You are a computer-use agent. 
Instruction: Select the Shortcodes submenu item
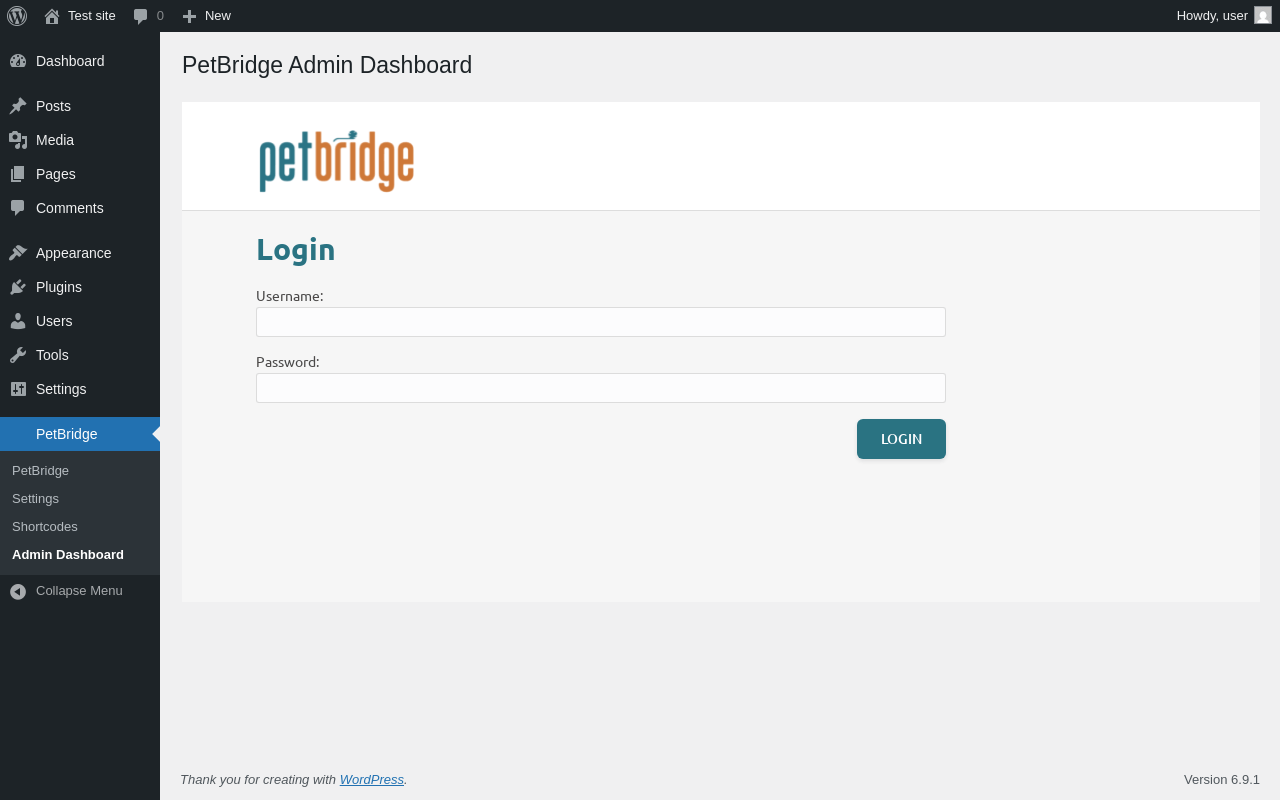pyautogui.click(x=45, y=526)
